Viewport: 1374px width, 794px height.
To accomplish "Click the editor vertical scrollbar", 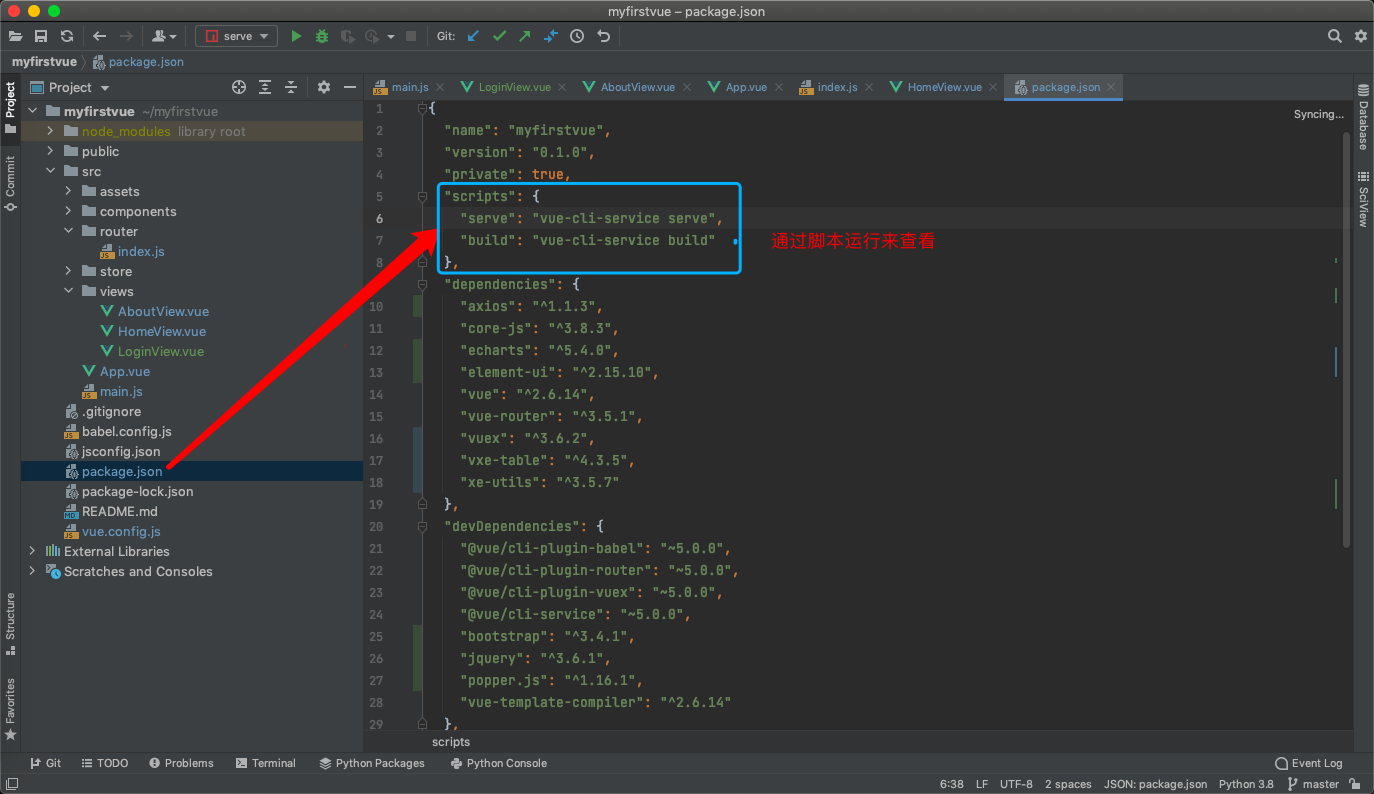I will [1346, 340].
